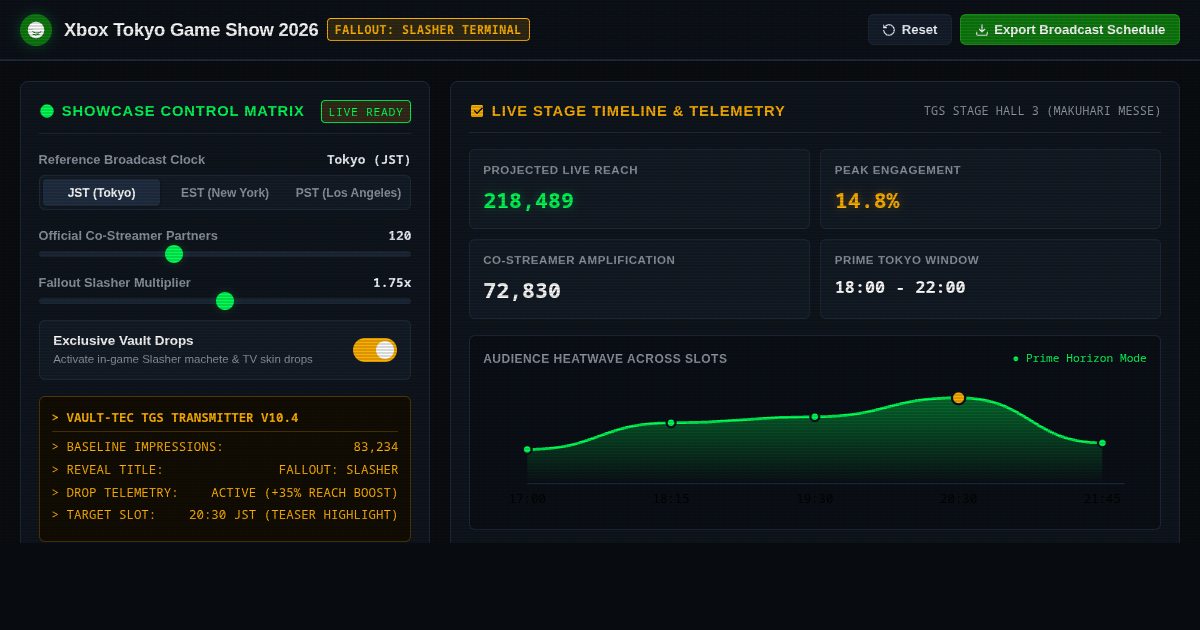Click the Prime Horizon Mode legend
This screenshot has width=1200, height=630.
pos(1080,359)
